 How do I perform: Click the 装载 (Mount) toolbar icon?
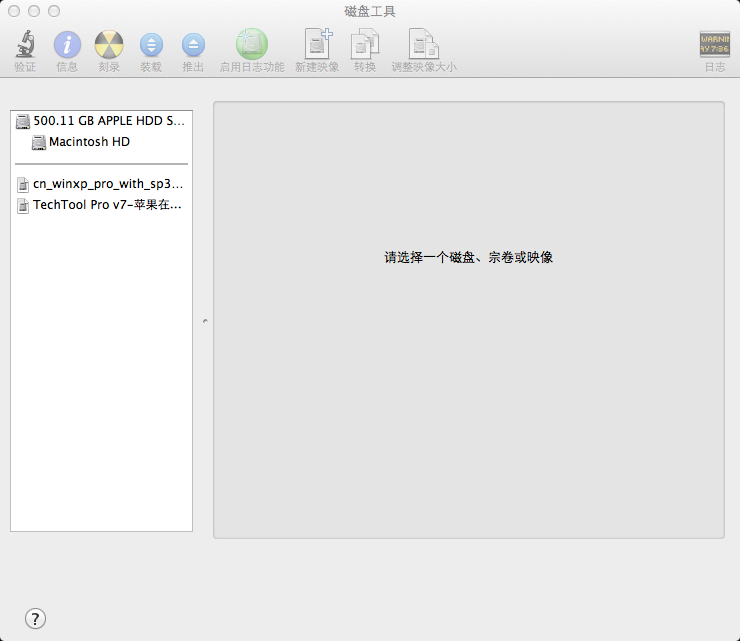click(151, 45)
